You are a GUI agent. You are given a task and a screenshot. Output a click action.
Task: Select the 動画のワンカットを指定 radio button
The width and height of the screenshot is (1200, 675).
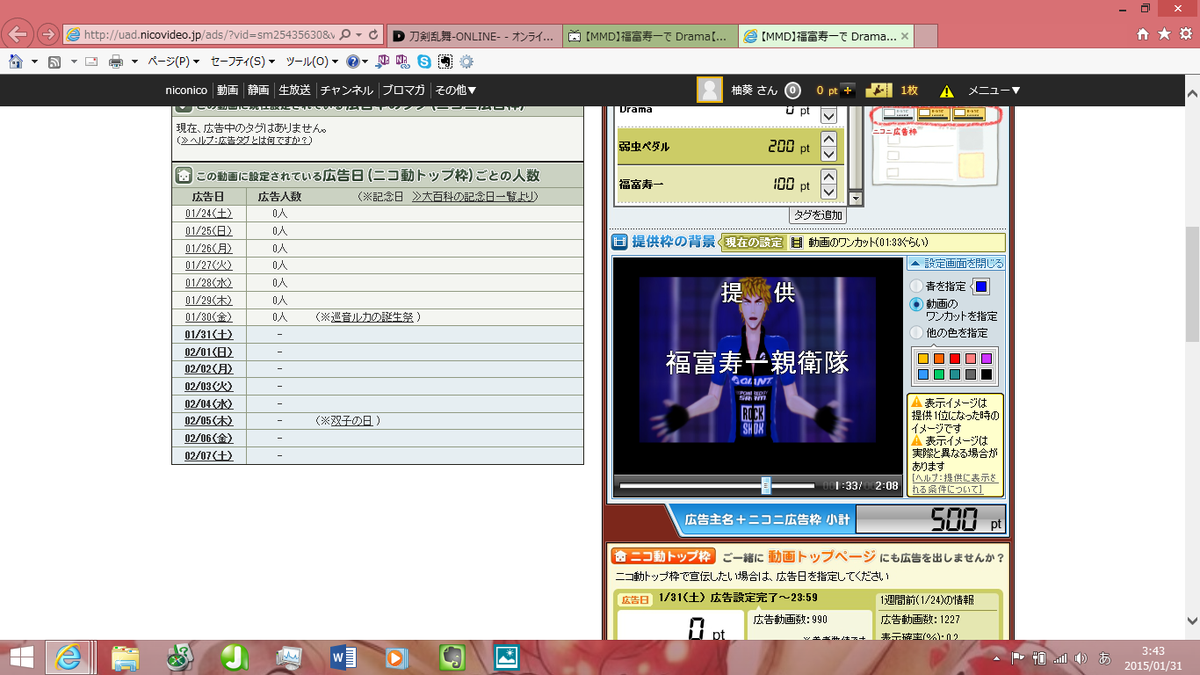point(916,304)
